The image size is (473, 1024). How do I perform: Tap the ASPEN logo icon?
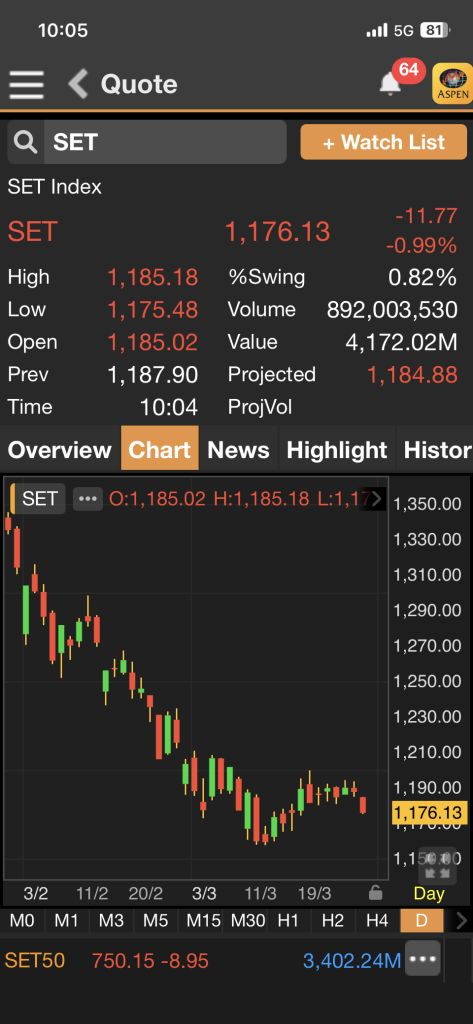click(452, 83)
